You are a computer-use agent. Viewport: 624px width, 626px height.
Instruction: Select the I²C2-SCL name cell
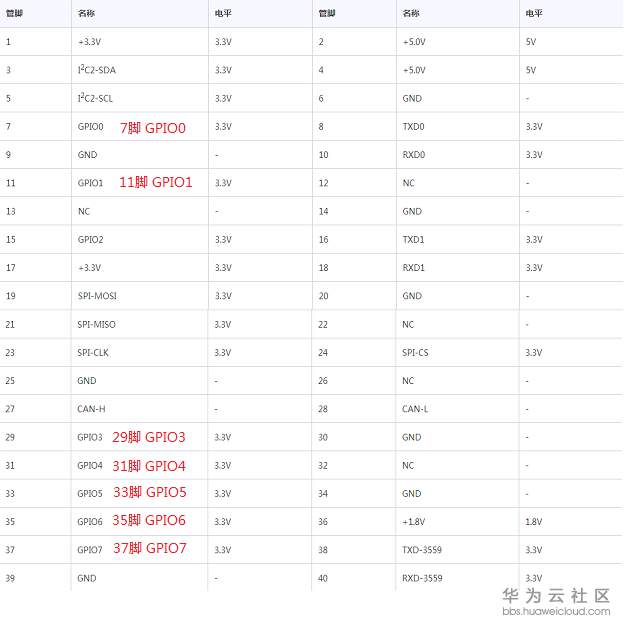click(x=95, y=98)
